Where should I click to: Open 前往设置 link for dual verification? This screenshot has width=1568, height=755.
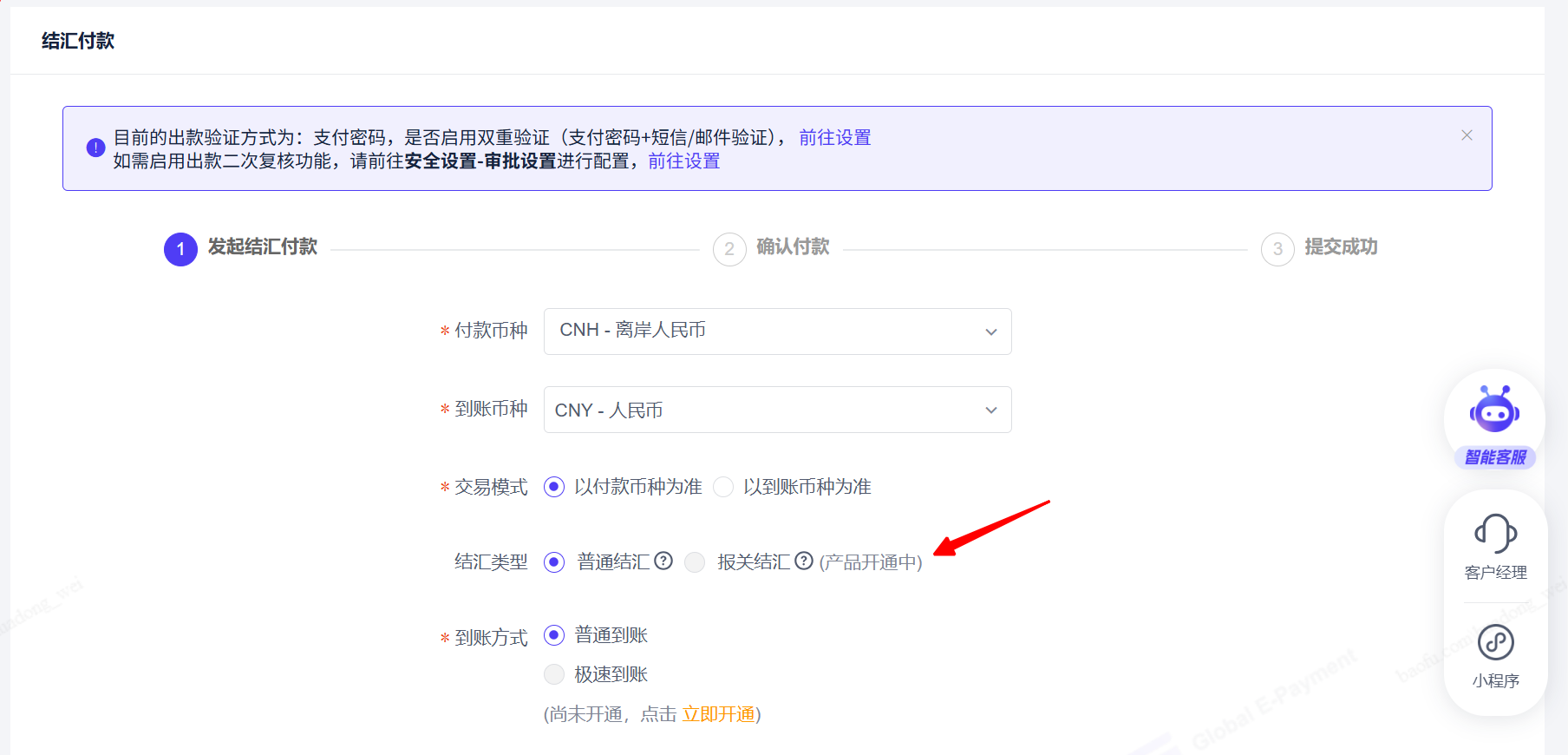click(834, 137)
